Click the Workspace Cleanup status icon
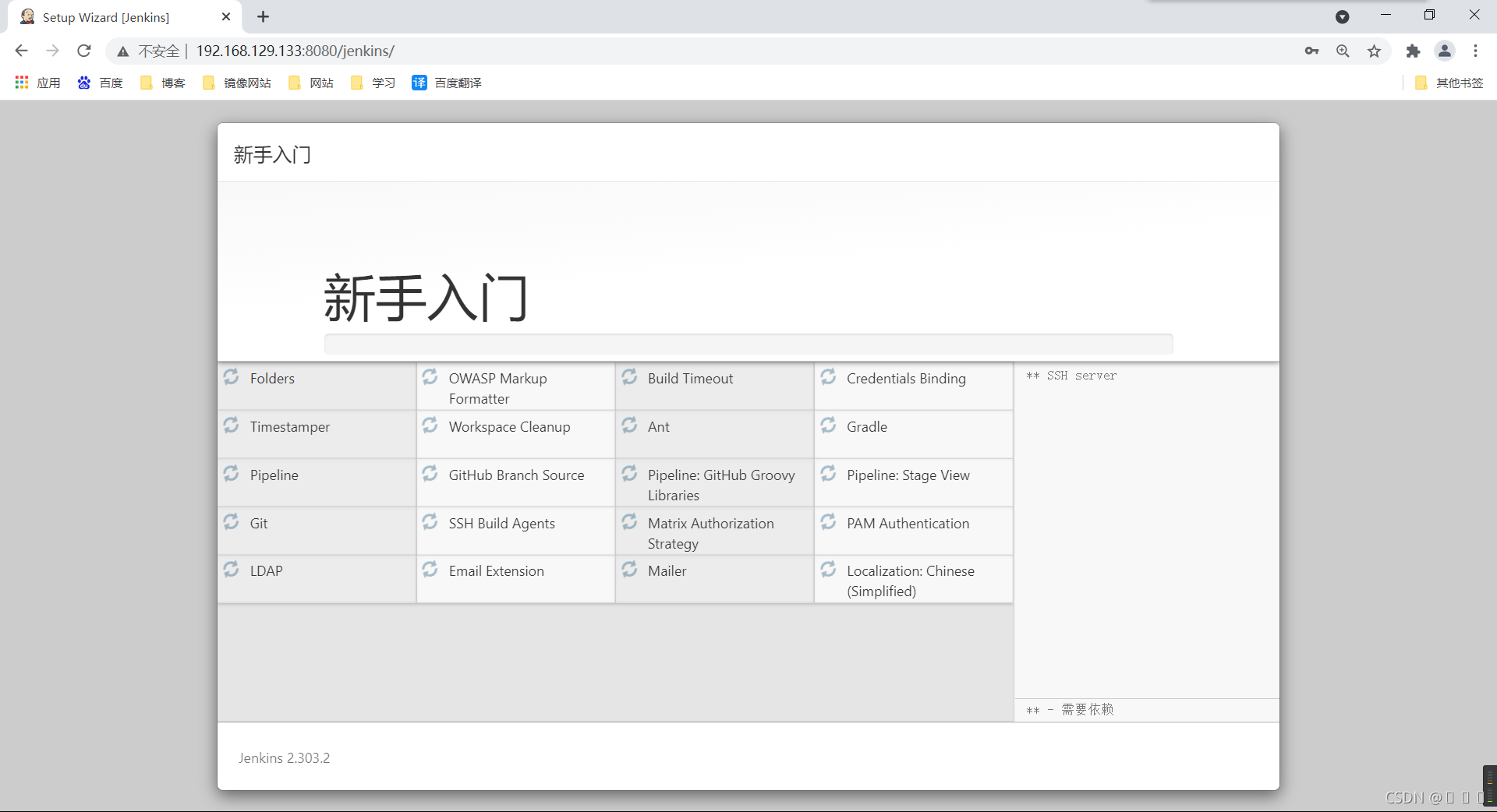The width and height of the screenshot is (1497, 812). [x=430, y=425]
